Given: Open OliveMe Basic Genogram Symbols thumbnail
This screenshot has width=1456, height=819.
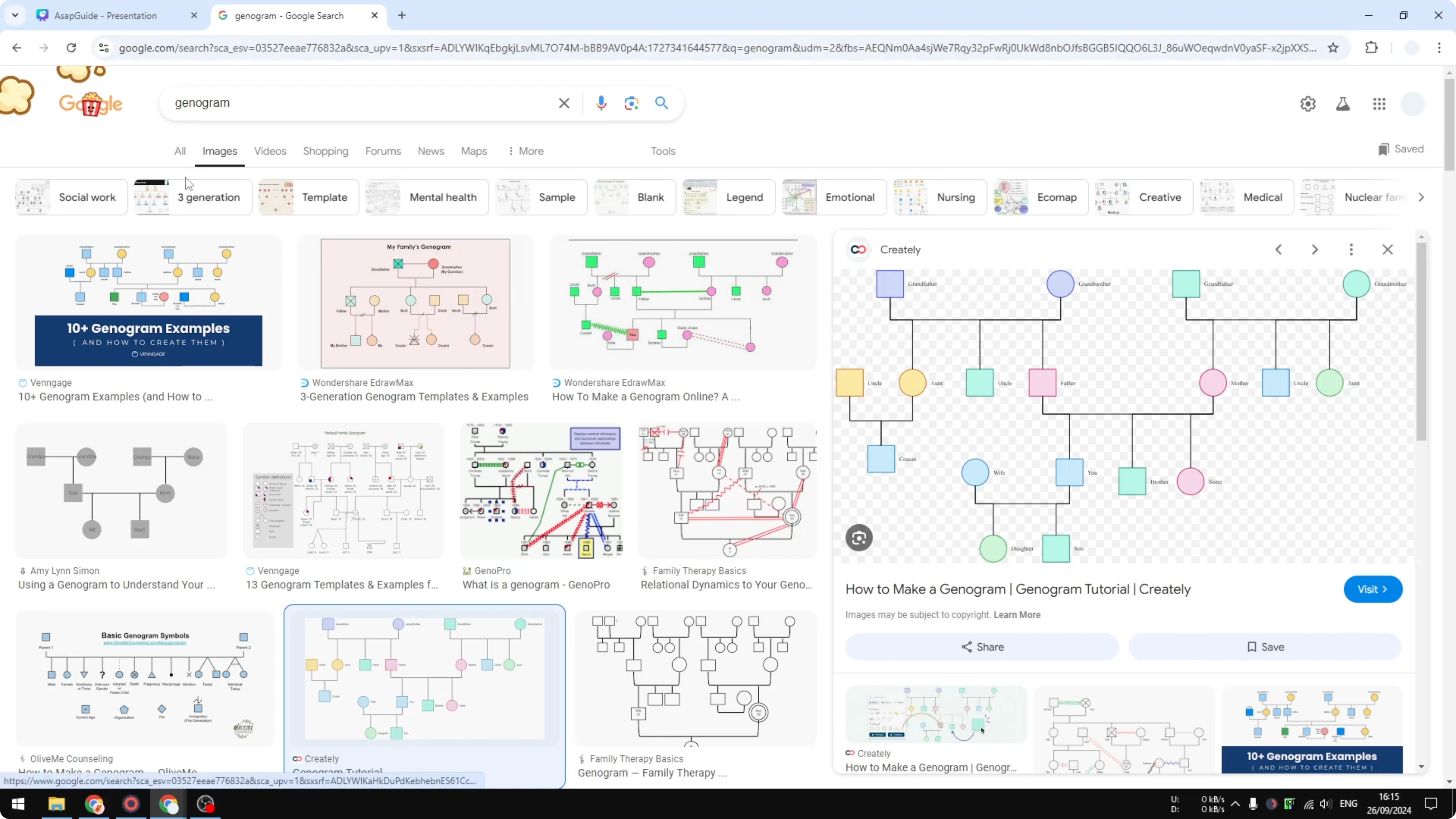Looking at the screenshot, I should click(x=145, y=678).
